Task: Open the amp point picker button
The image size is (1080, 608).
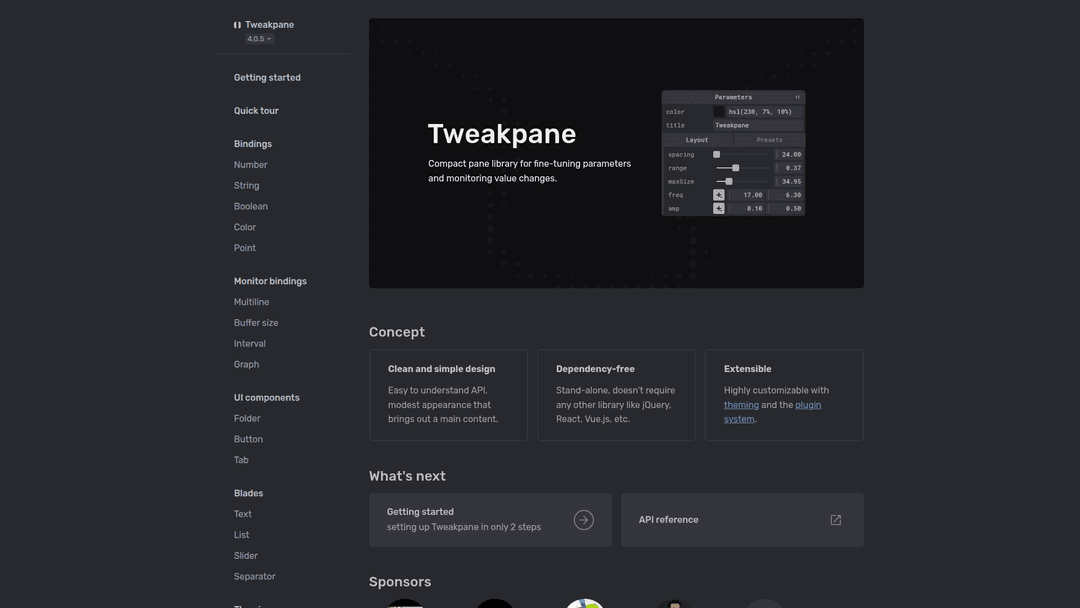Action: 718,209
